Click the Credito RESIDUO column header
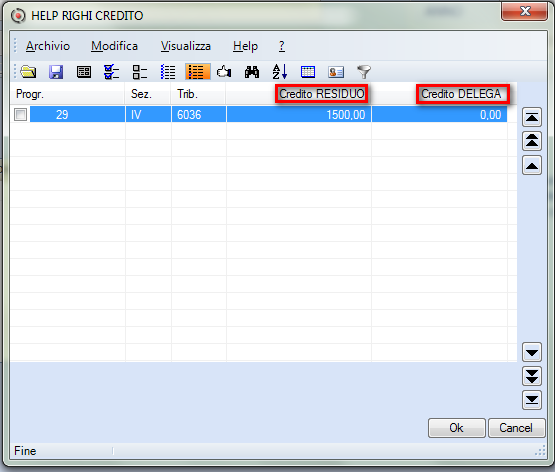Screen dimensions: 555x472 click(x=321, y=94)
